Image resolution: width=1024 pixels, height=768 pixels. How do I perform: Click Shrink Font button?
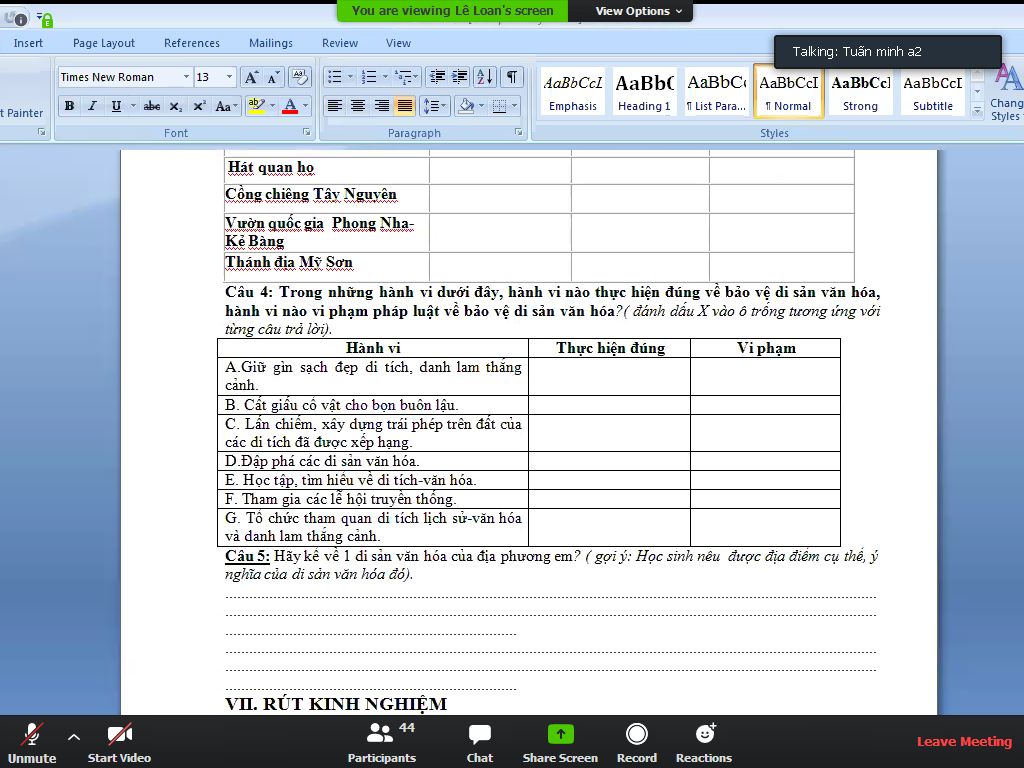[274, 77]
